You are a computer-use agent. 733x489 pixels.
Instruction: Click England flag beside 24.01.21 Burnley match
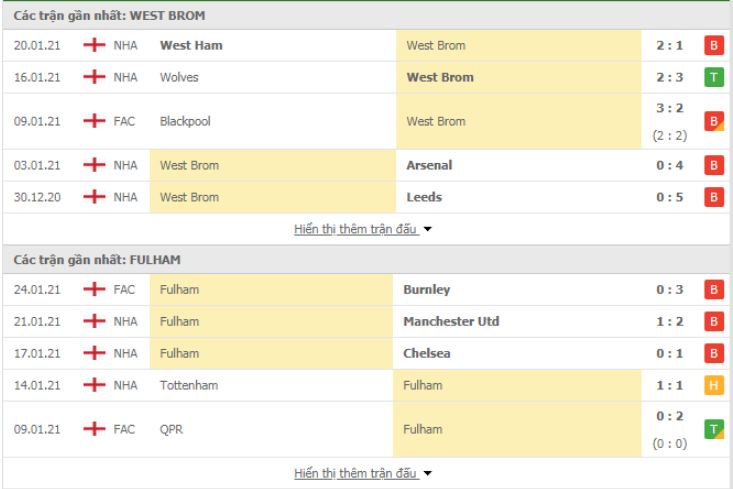(x=94, y=289)
